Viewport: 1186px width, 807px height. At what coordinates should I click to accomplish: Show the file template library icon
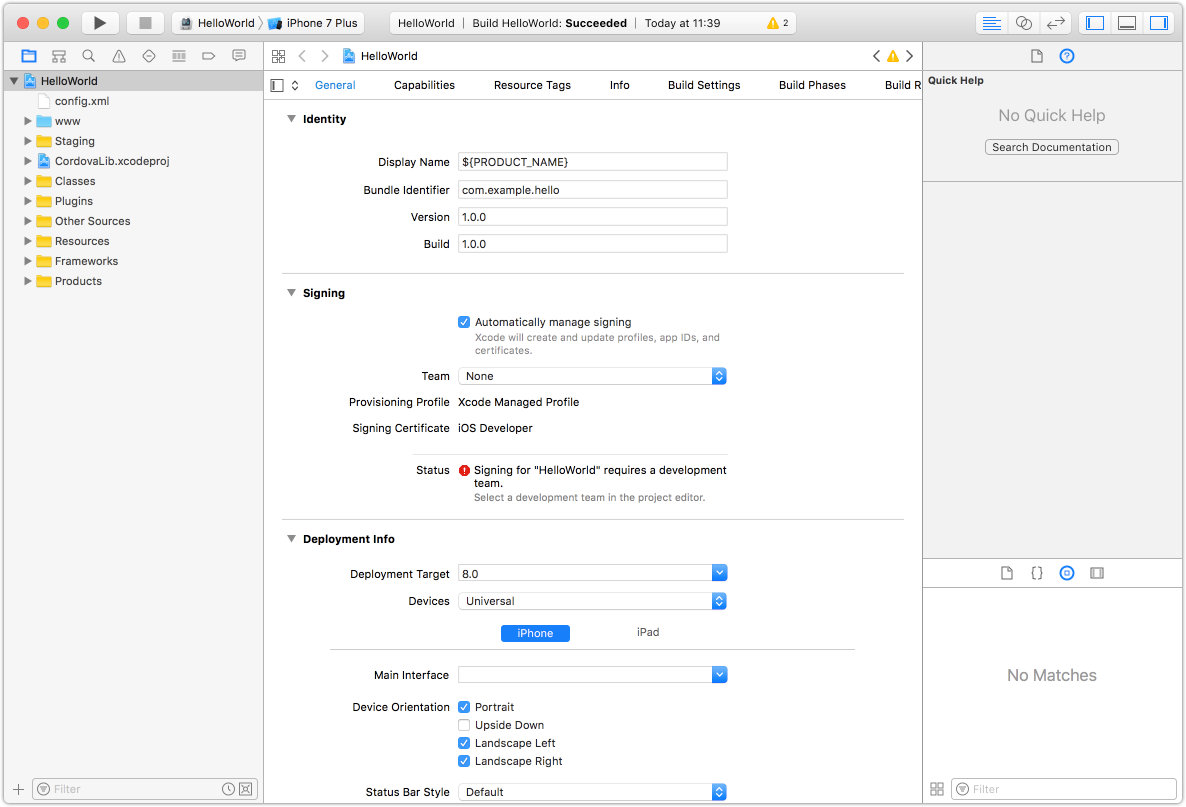[x=1007, y=573]
